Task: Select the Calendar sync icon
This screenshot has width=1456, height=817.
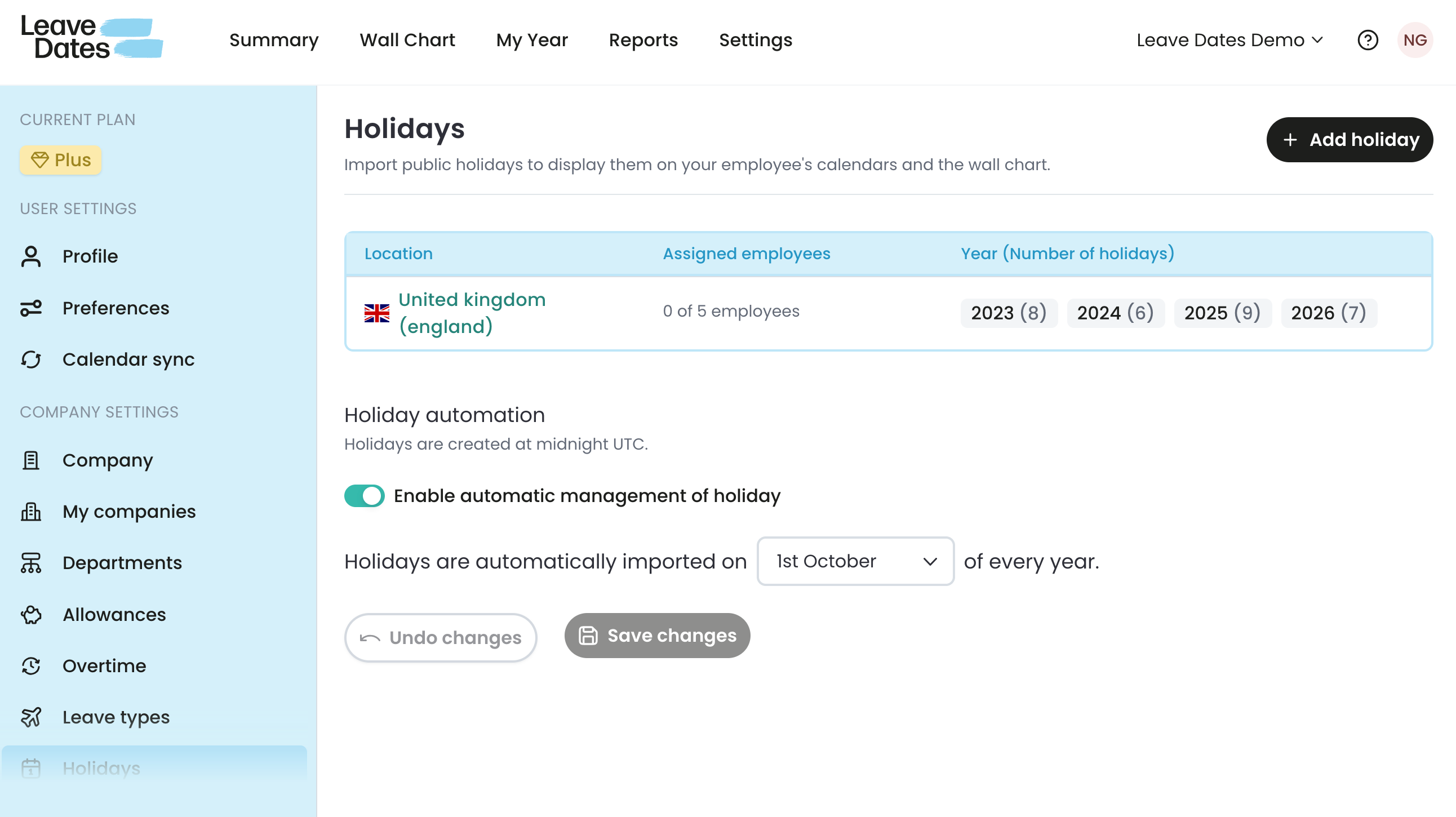Action: [x=31, y=359]
